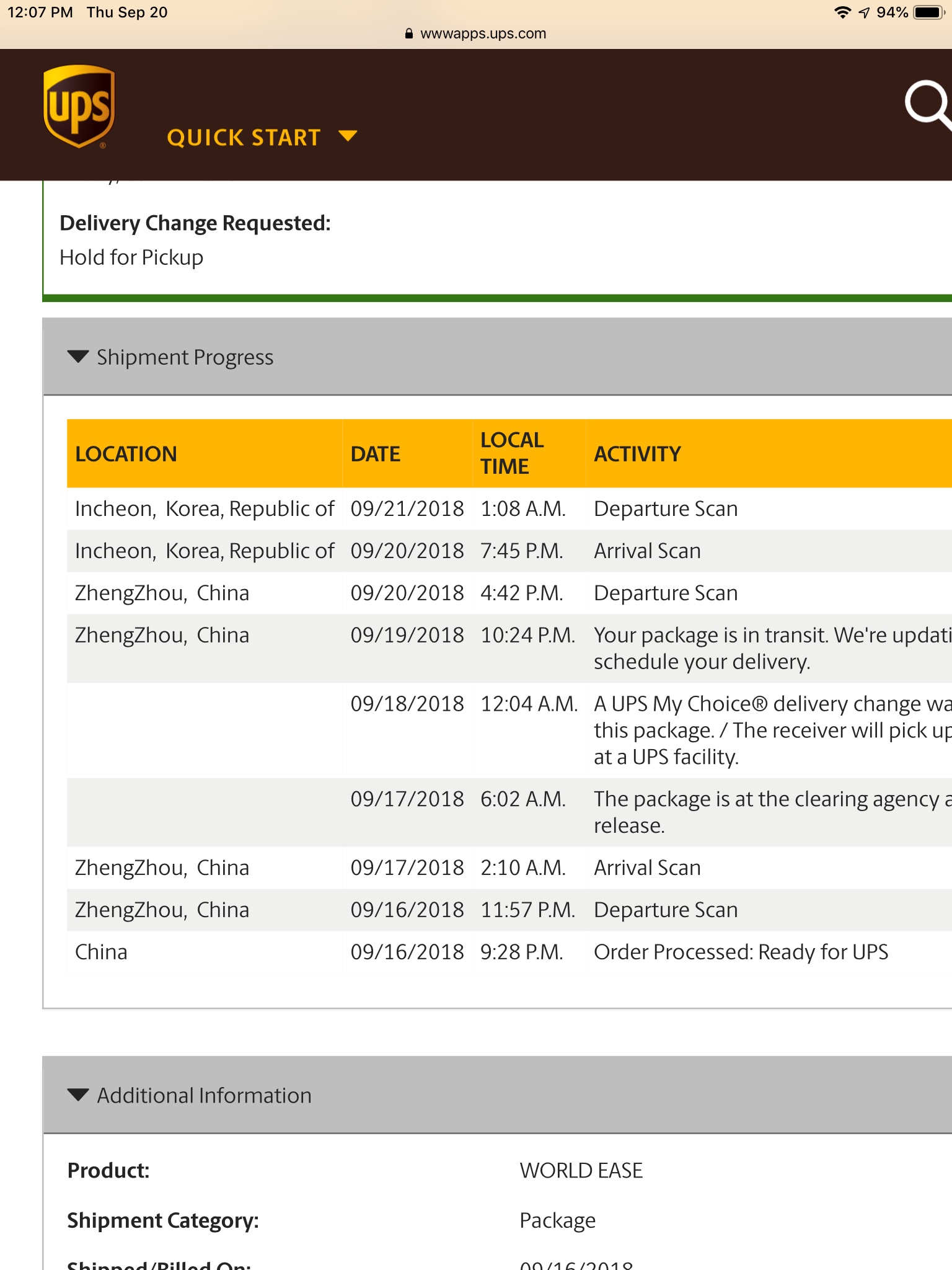The height and width of the screenshot is (1270, 952).
Task: Select Incheon location on 7:45 P.M. row
Action: 205,551
